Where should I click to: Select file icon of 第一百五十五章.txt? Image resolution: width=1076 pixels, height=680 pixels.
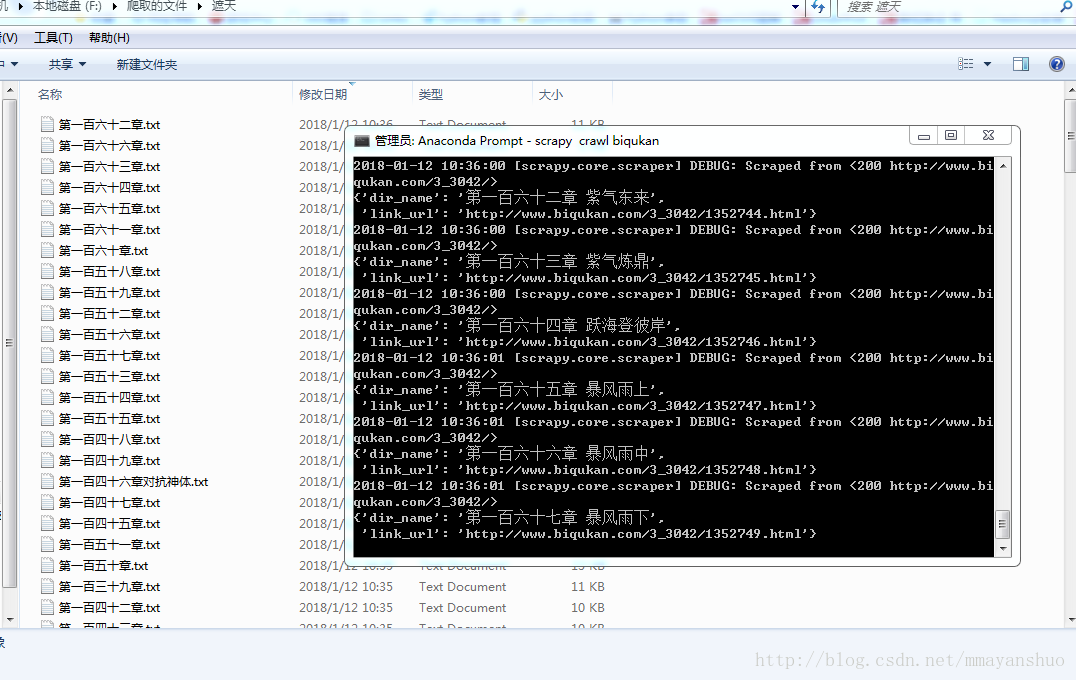pyautogui.click(x=47, y=419)
